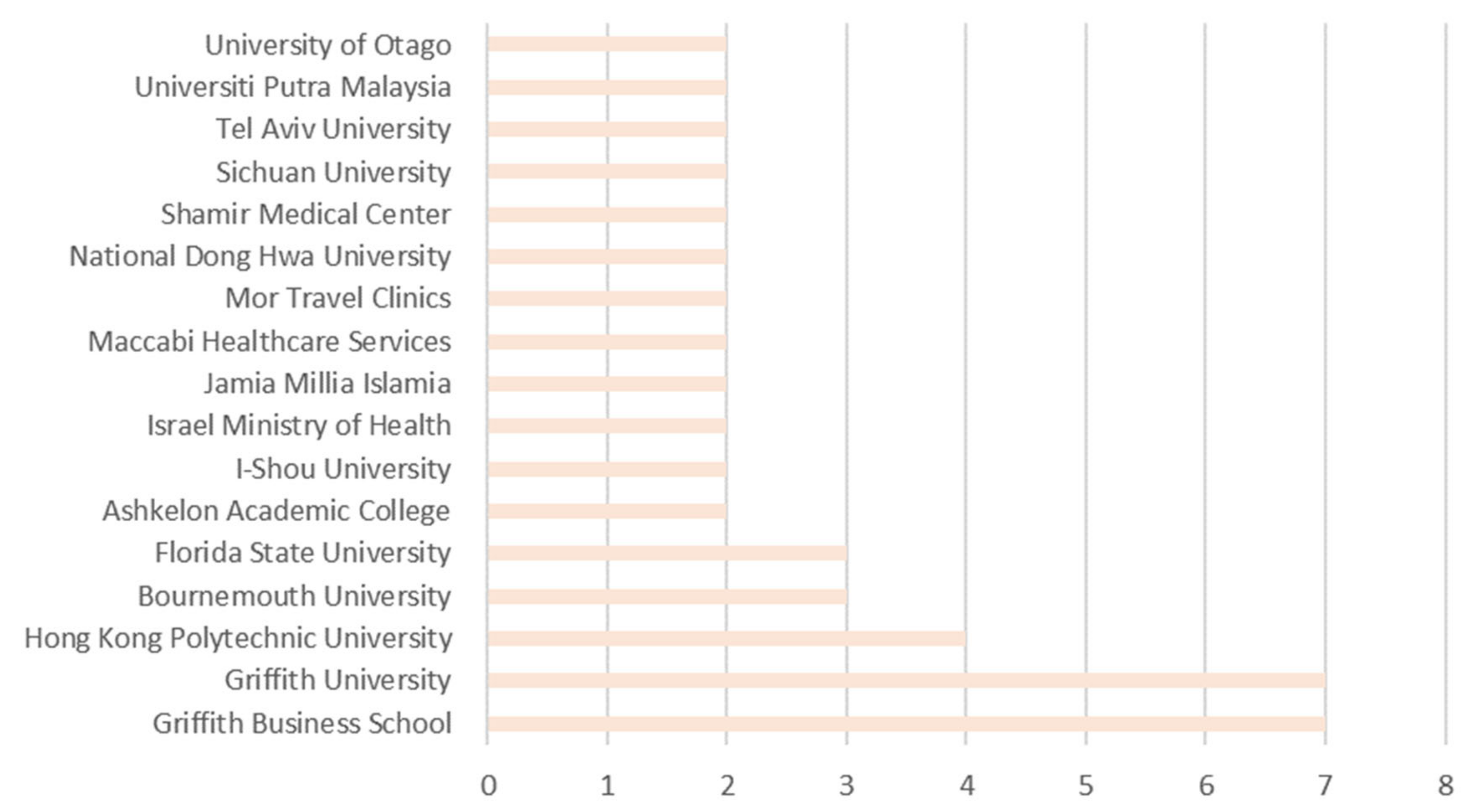
Task: Click the Griffith Business School bar
Action: pos(905,724)
